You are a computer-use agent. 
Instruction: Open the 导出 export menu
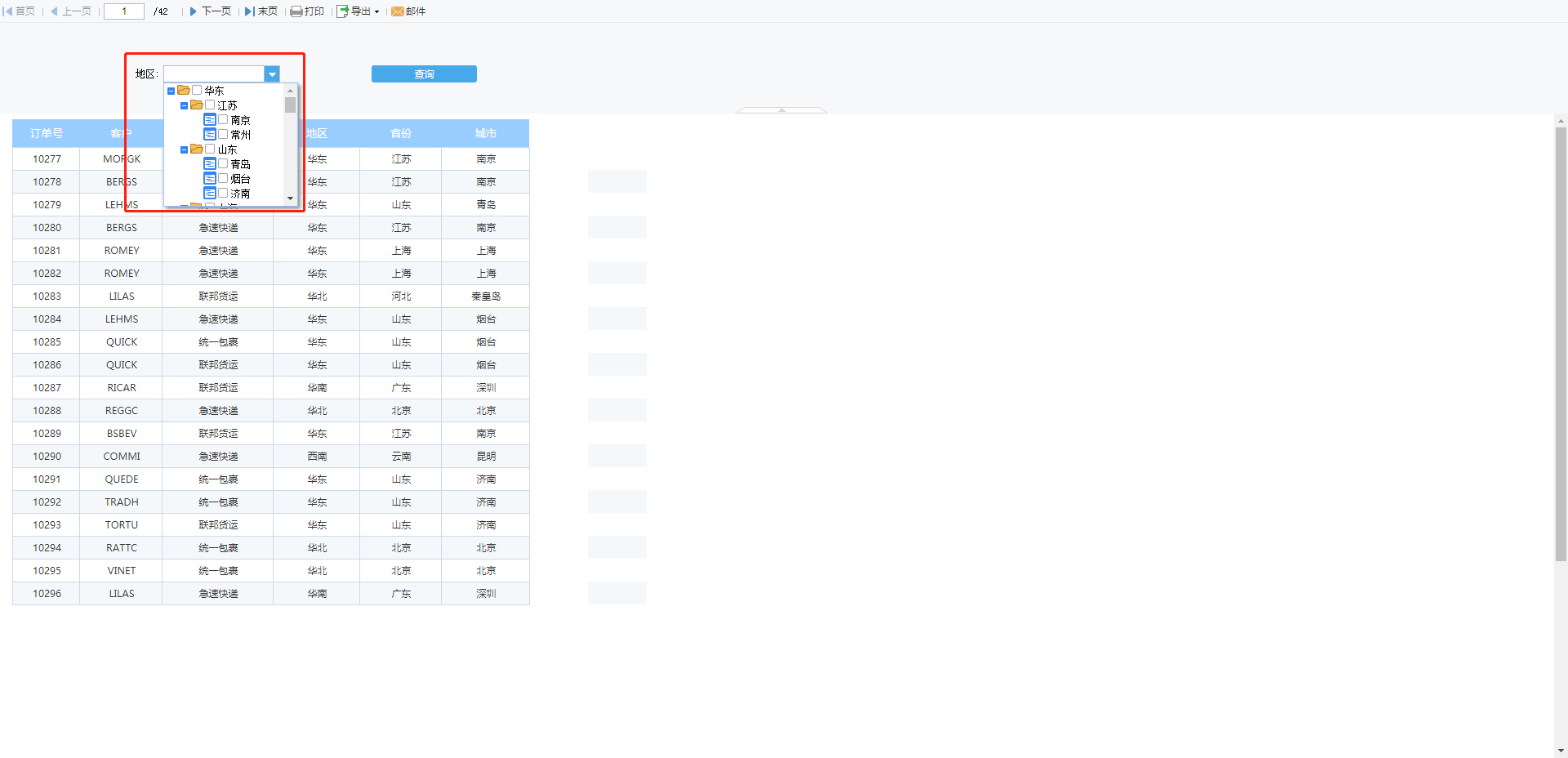(x=359, y=11)
